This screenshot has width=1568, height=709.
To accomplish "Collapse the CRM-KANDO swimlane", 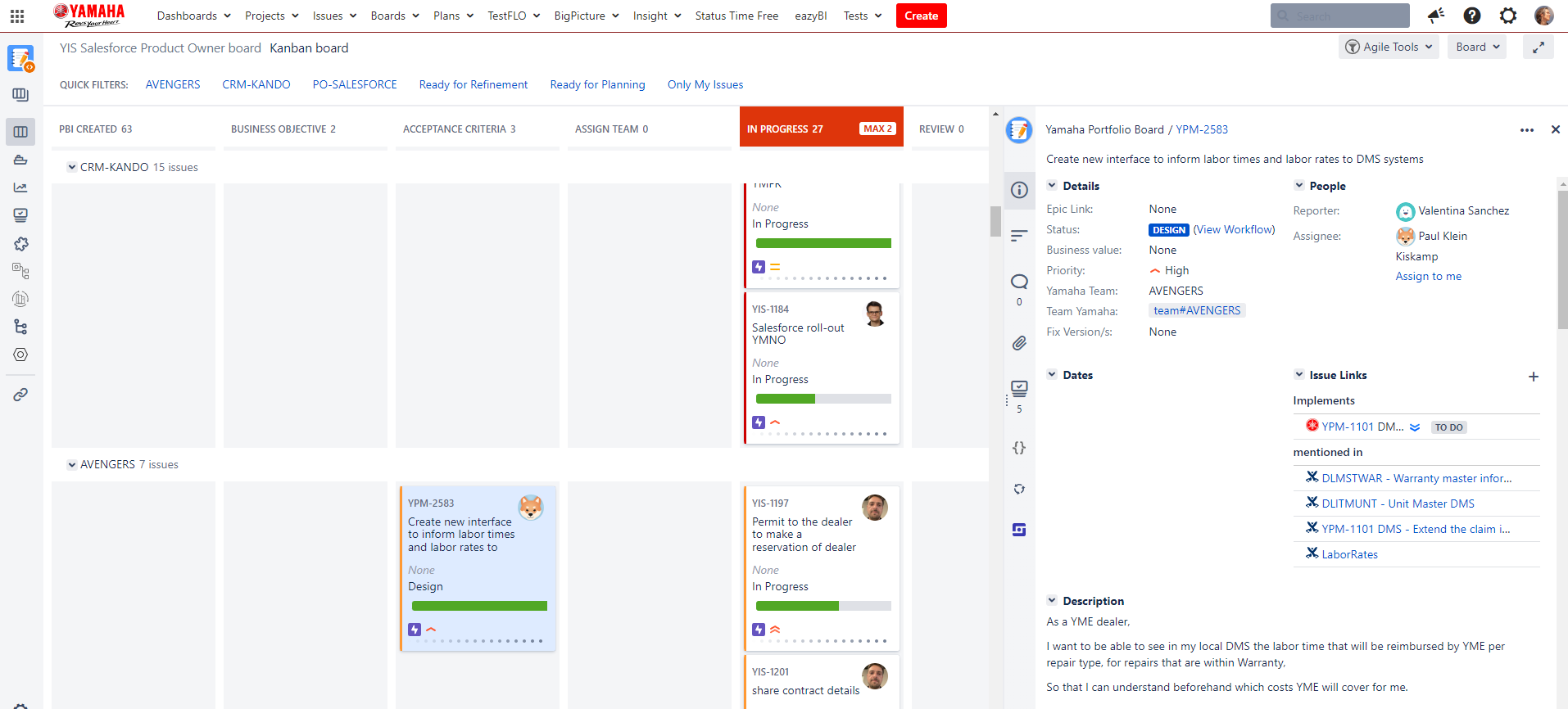I will click(72, 167).
